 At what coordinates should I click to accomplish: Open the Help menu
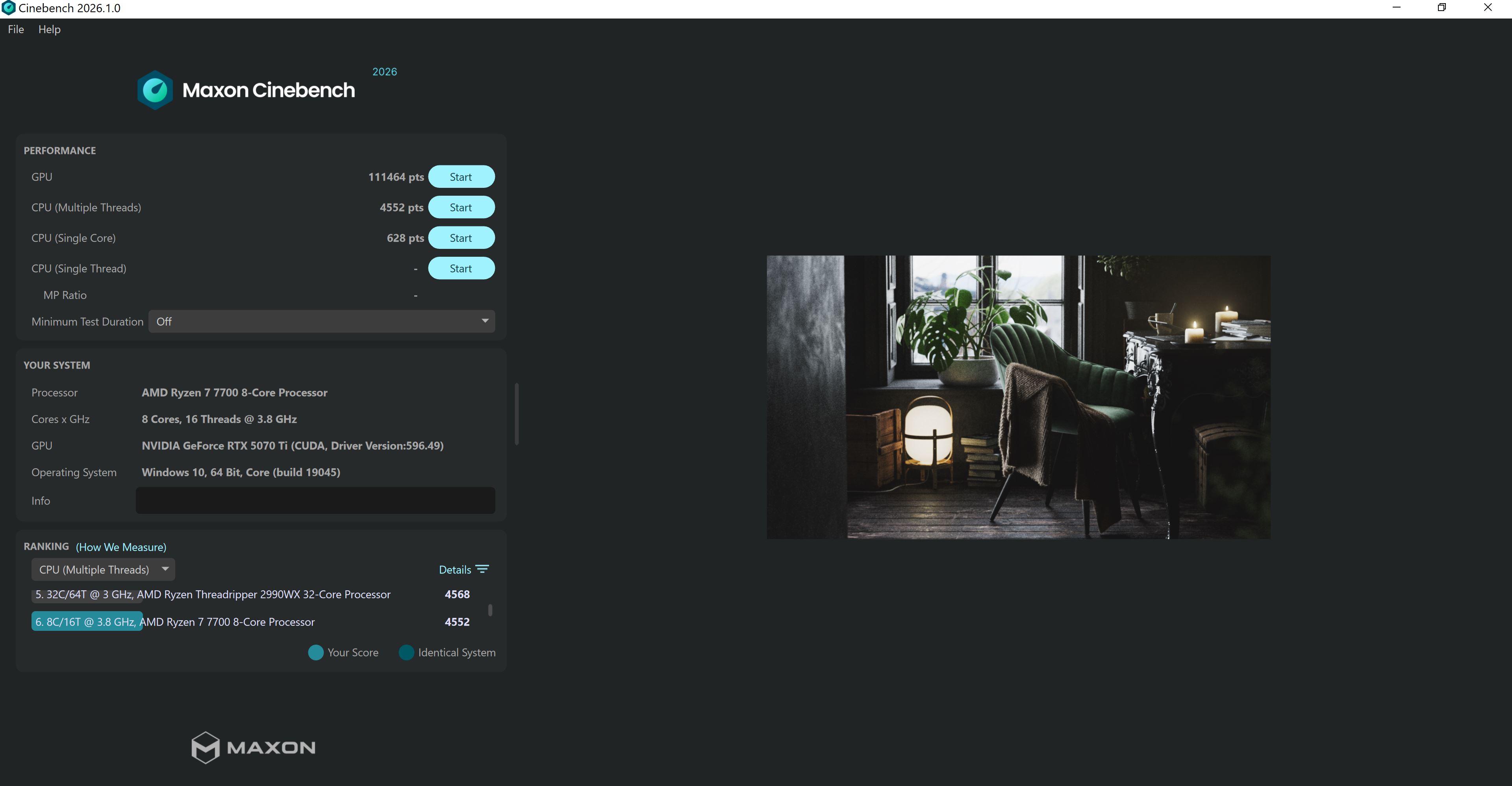tap(49, 30)
